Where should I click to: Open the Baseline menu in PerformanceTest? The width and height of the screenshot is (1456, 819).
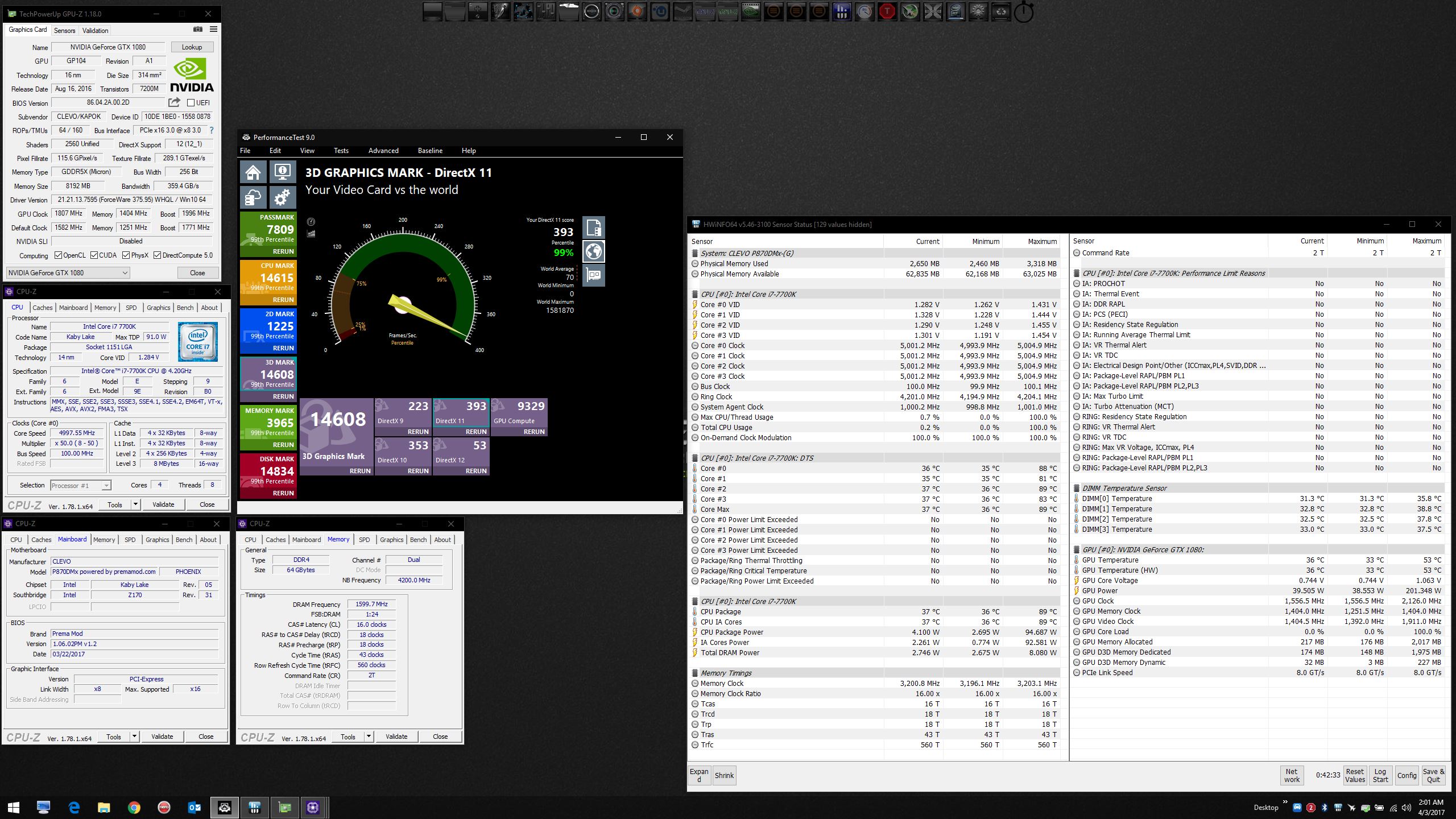[x=430, y=151]
